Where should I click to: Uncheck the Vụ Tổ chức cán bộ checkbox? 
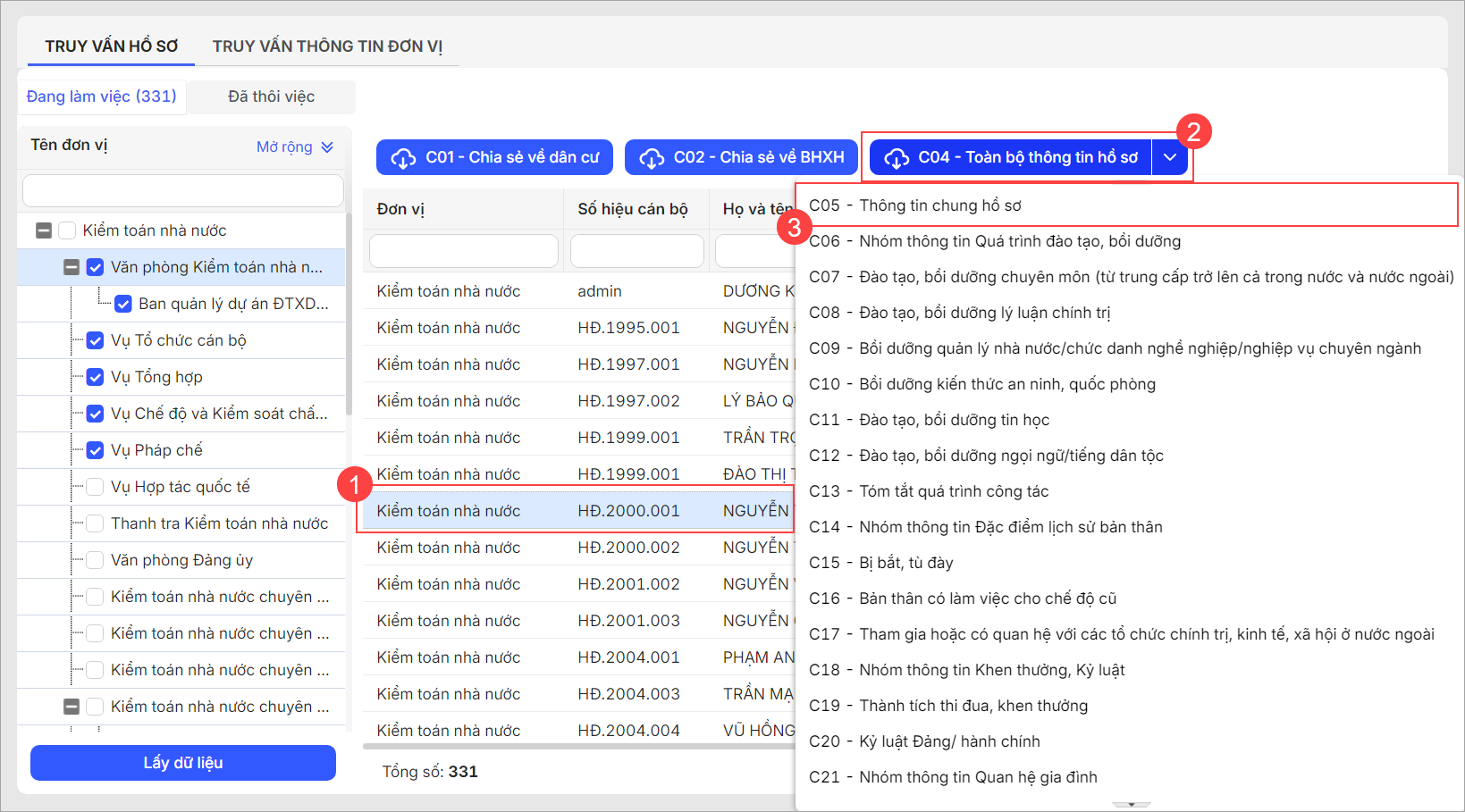click(96, 340)
